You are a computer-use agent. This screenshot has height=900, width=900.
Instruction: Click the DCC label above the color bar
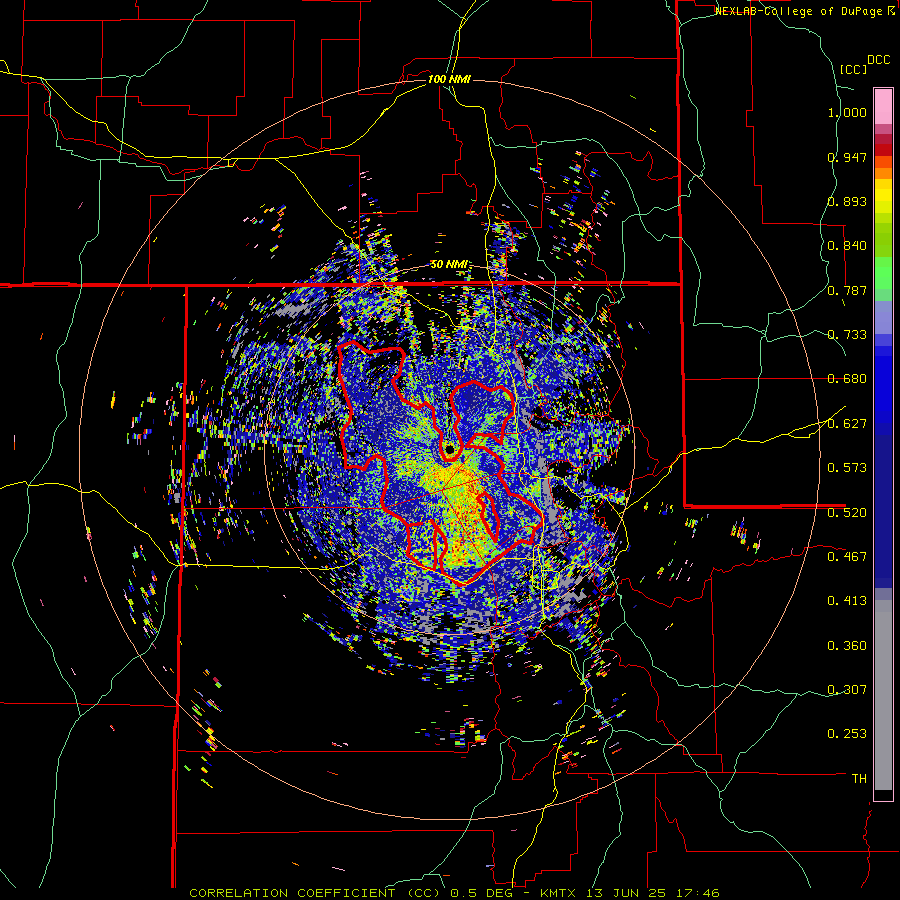[879, 60]
